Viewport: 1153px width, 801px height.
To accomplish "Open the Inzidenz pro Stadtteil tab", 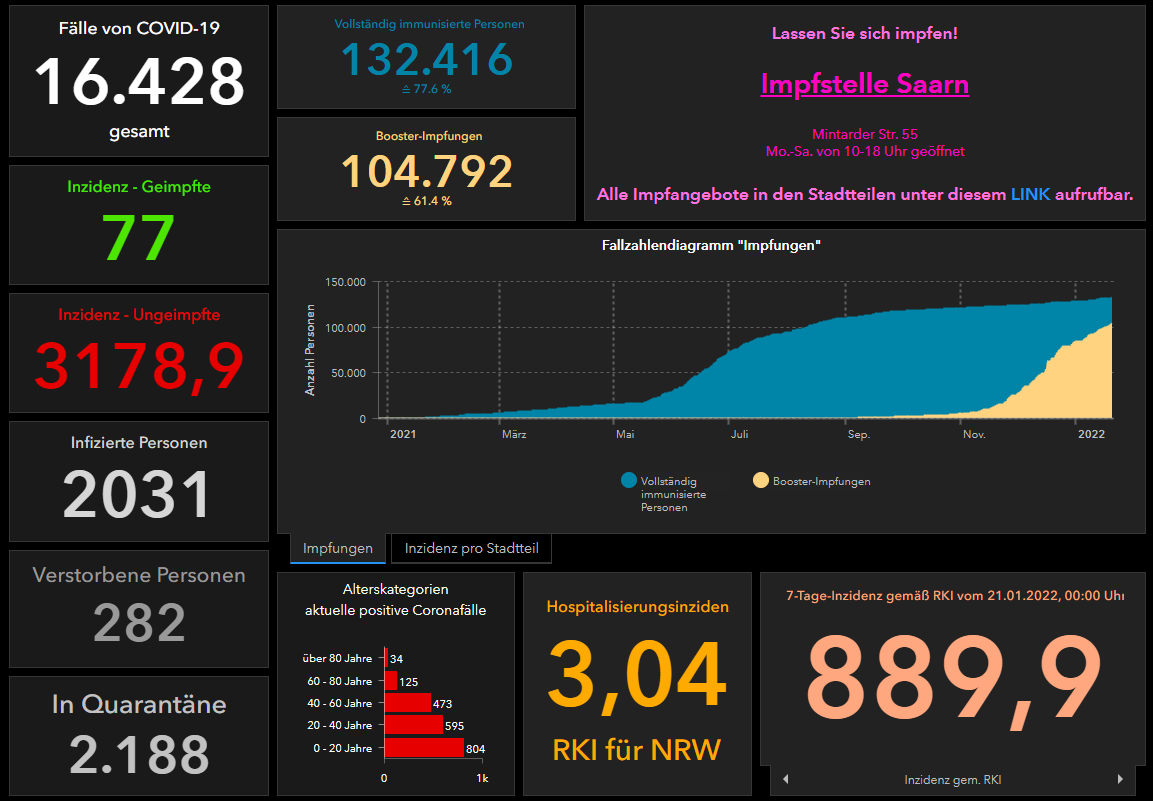I will point(471,549).
